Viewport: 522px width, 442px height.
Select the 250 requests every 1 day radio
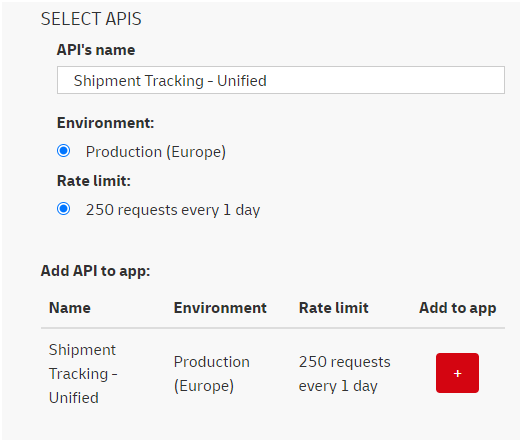(x=63, y=209)
